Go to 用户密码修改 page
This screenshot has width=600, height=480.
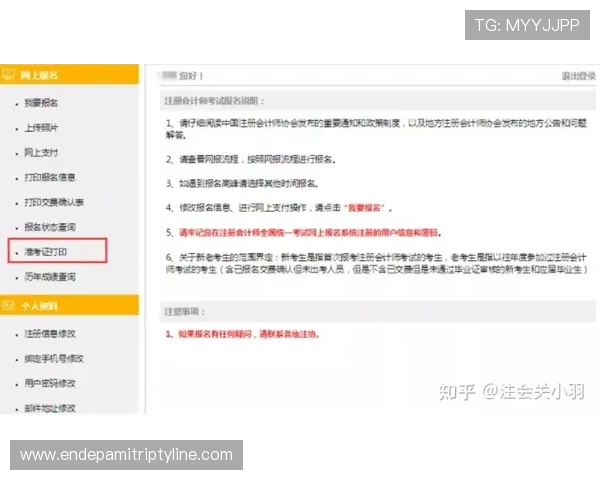point(50,383)
